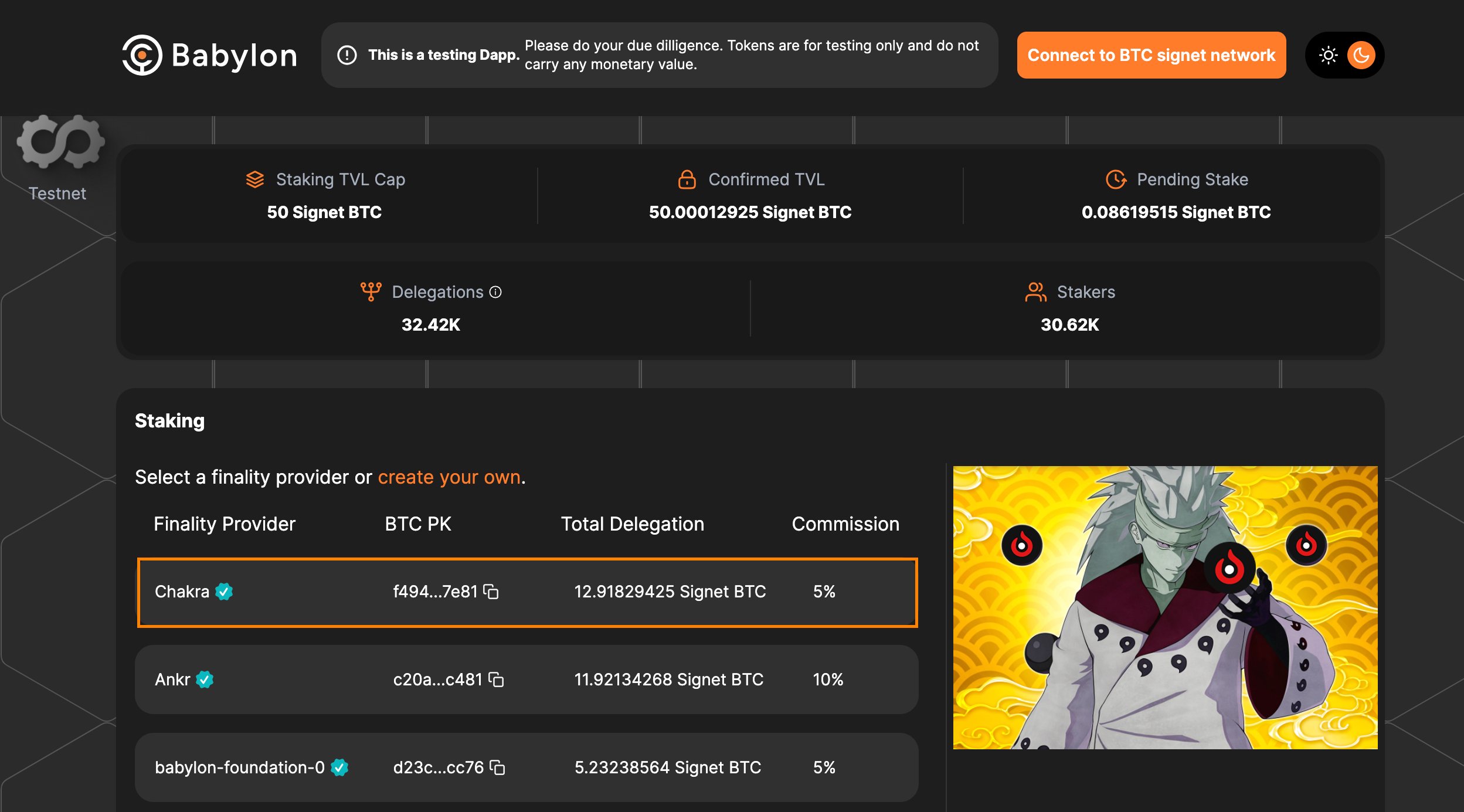The height and width of the screenshot is (812, 1464).
Task: Switch to dark mode moon icon
Action: (x=1361, y=55)
